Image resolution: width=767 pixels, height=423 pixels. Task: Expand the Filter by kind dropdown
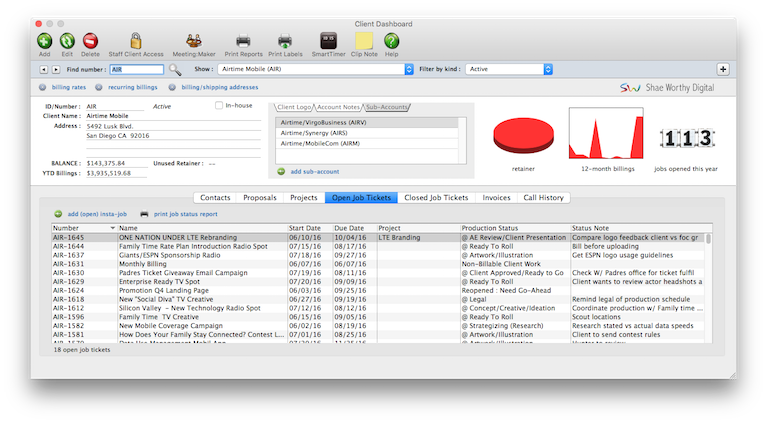click(549, 70)
